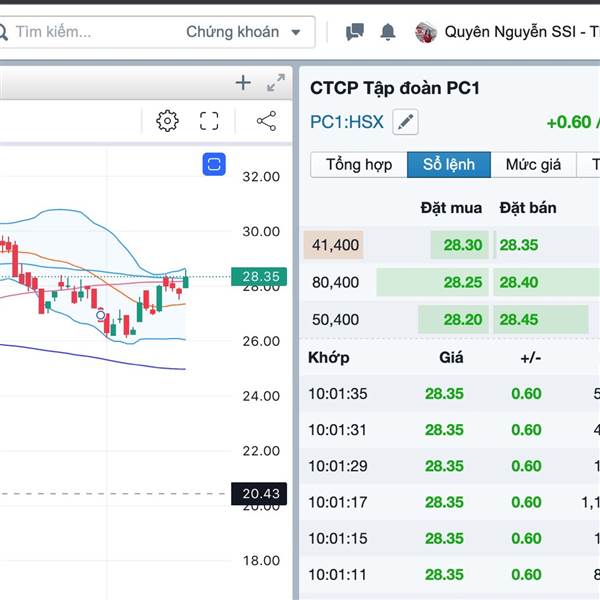The height and width of the screenshot is (600, 600).
Task: Select the matched trade at 10:01:17
Action: (450, 502)
